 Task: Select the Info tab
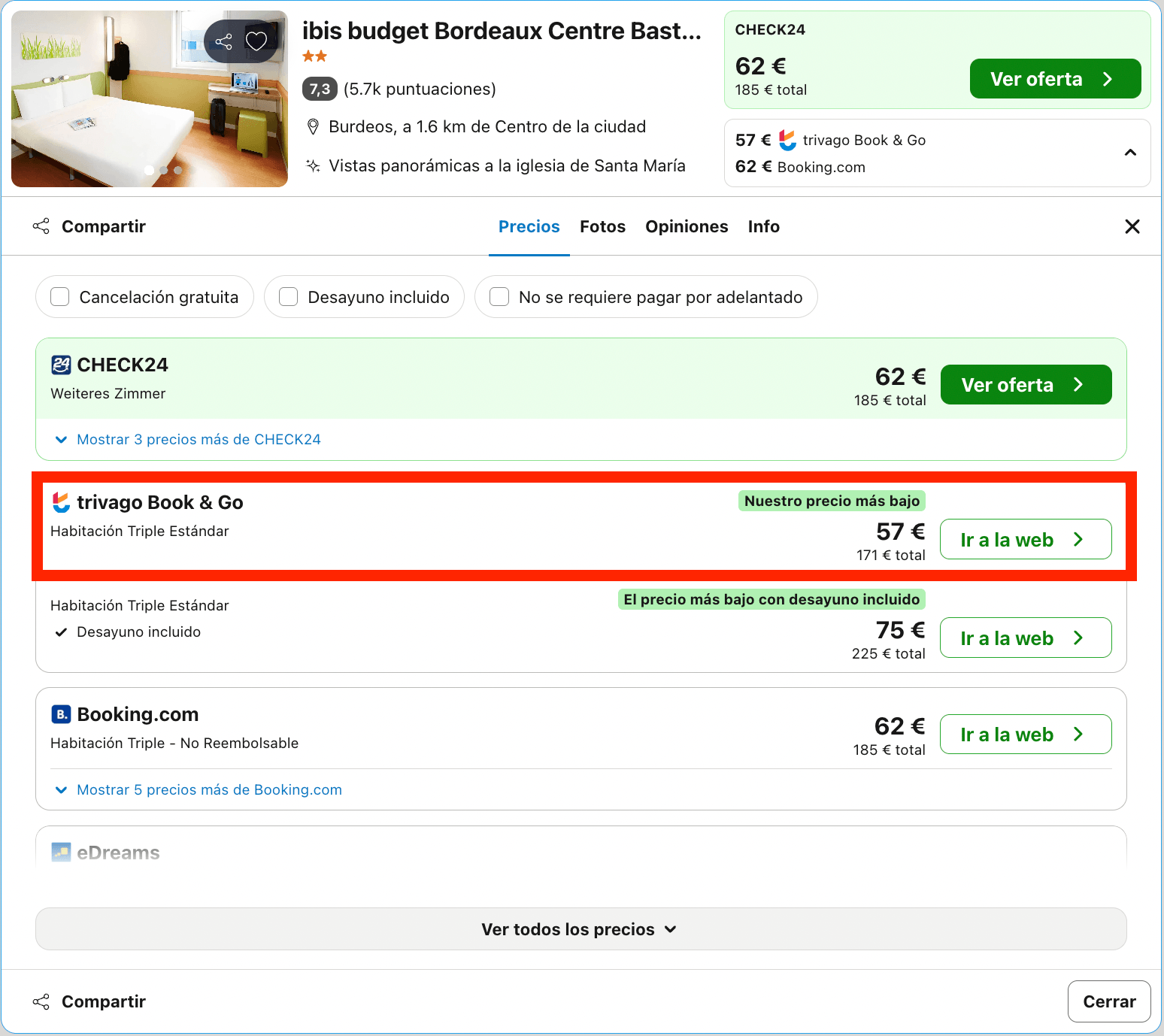click(764, 226)
